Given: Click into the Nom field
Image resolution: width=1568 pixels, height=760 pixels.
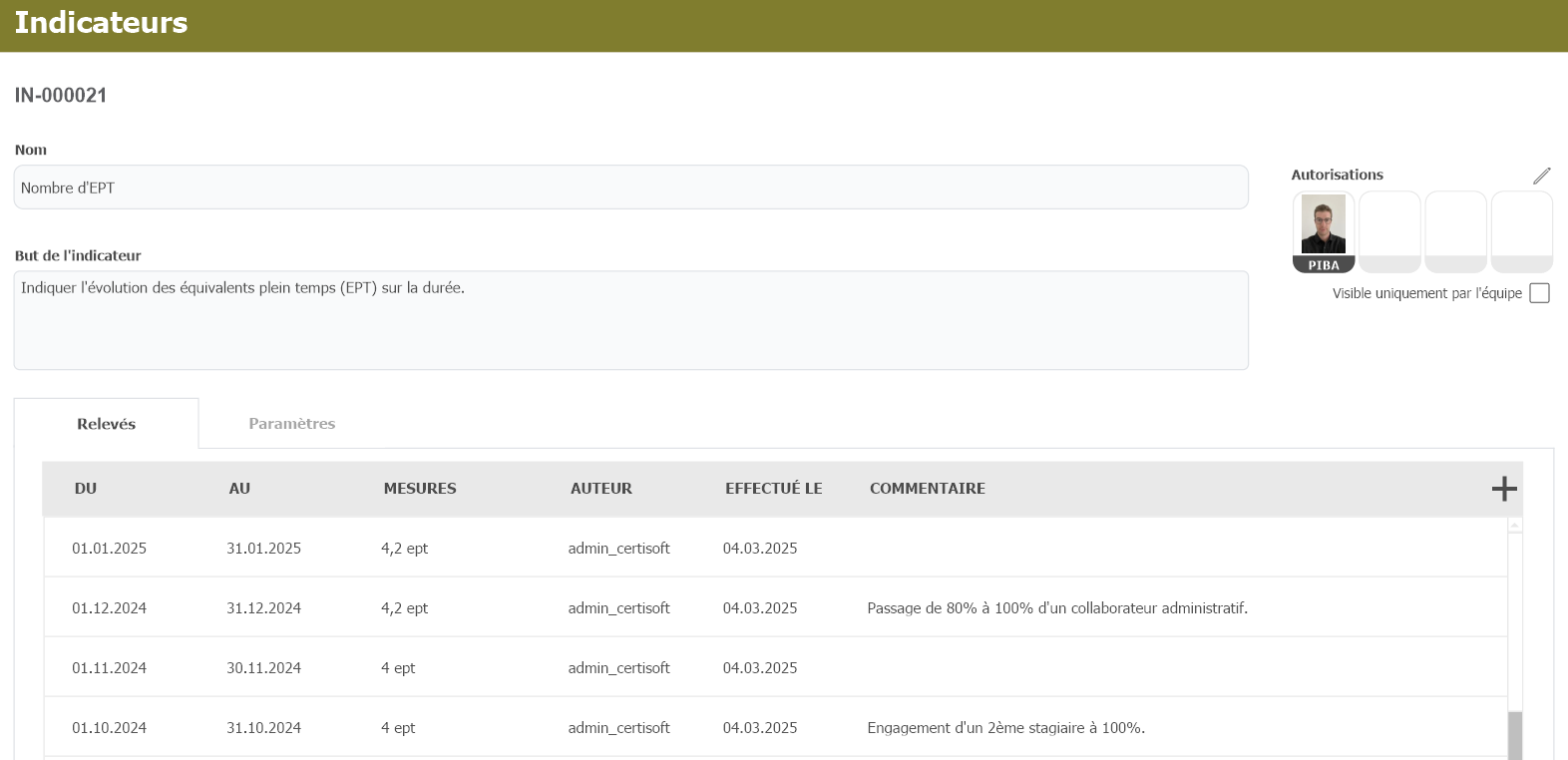Looking at the screenshot, I should pyautogui.click(x=630, y=188).
